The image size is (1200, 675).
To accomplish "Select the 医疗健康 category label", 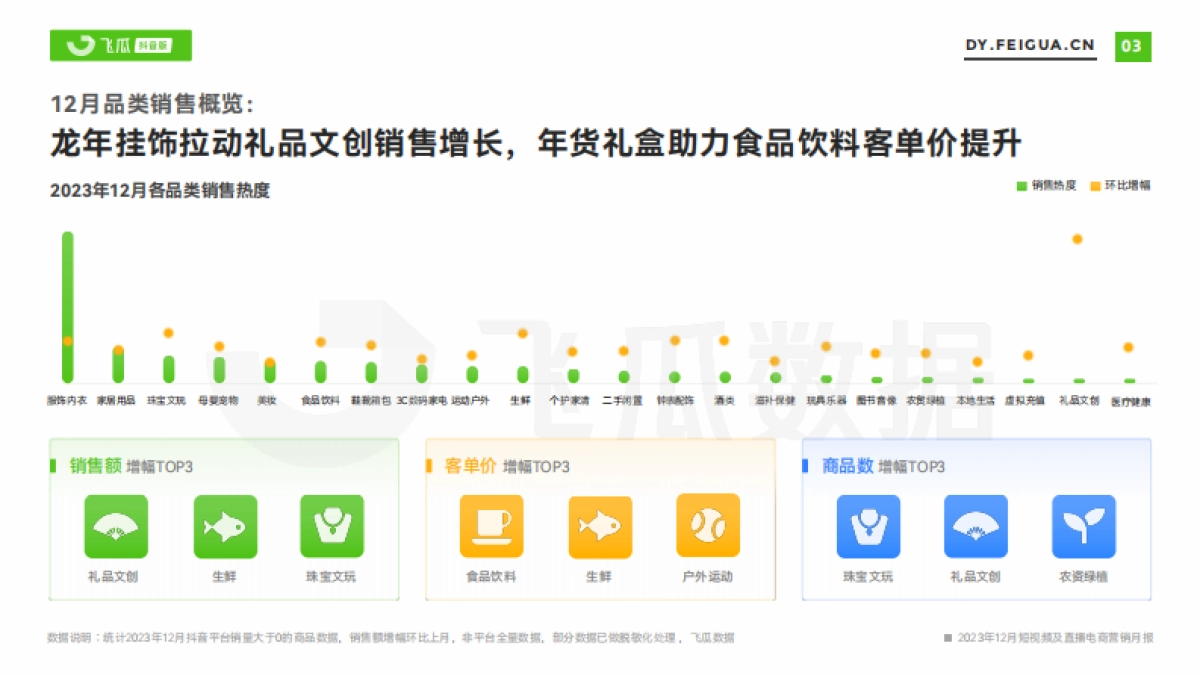I will [x=1131, y=400].
